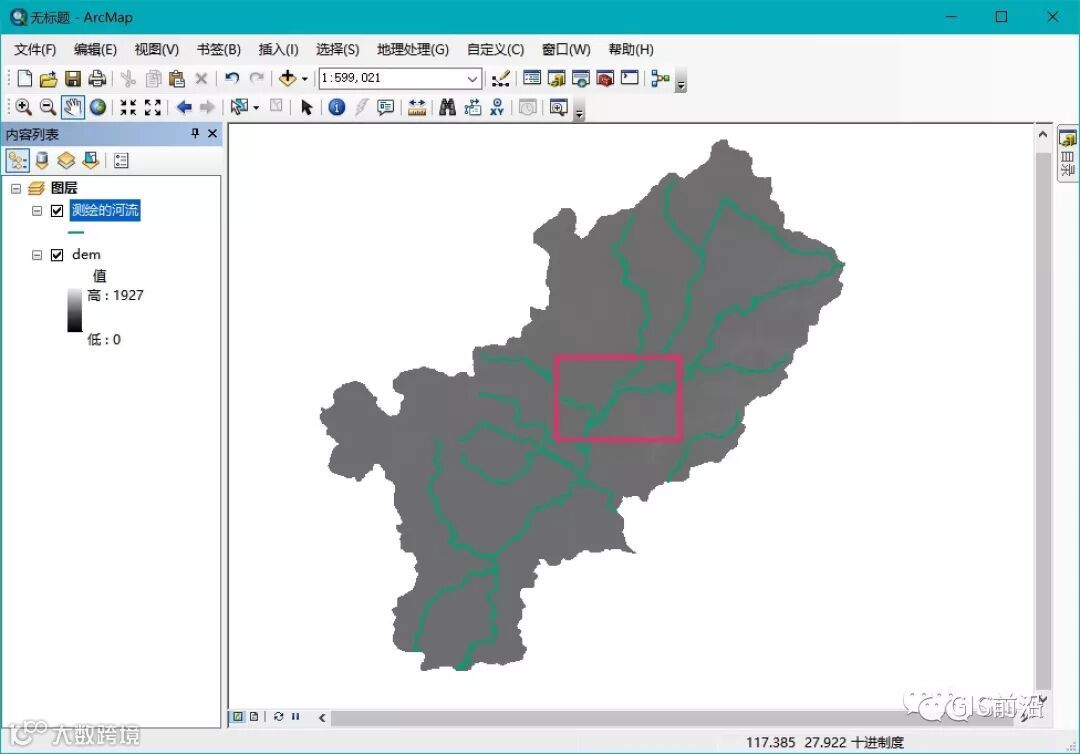This screenshot has width=1080, height=754.
Task: Open the 书签(B) menu
Action: (x=219, y=50)
